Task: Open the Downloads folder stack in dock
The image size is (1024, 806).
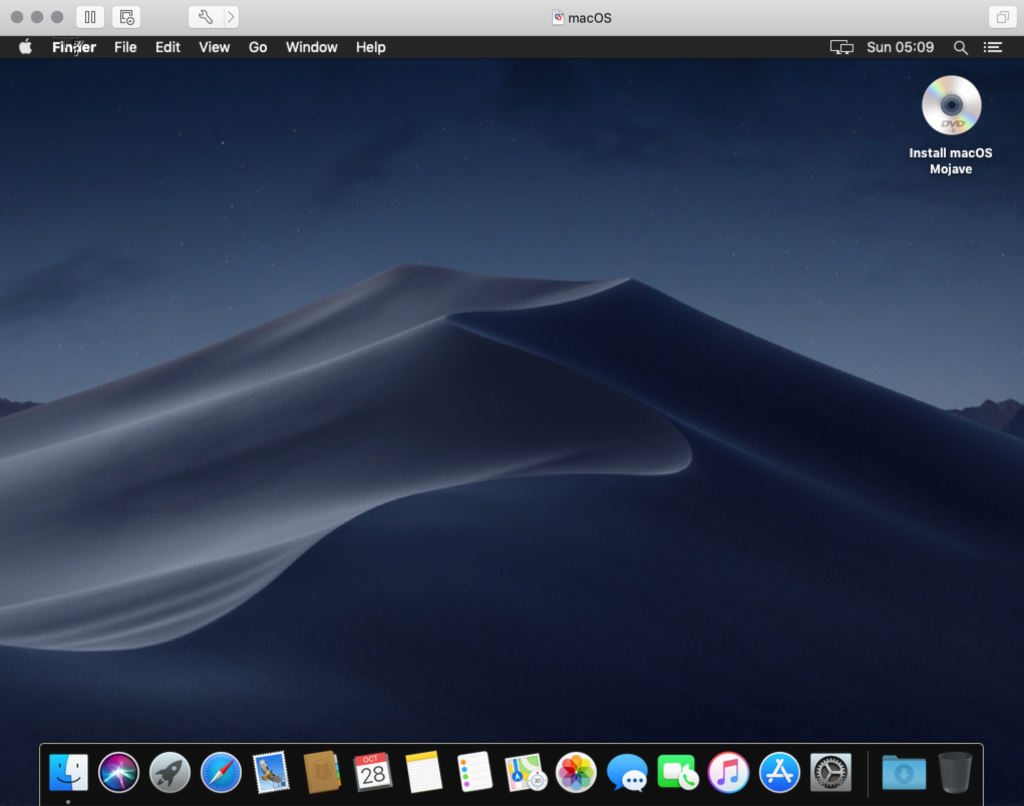Action: [x=903, y=772]
